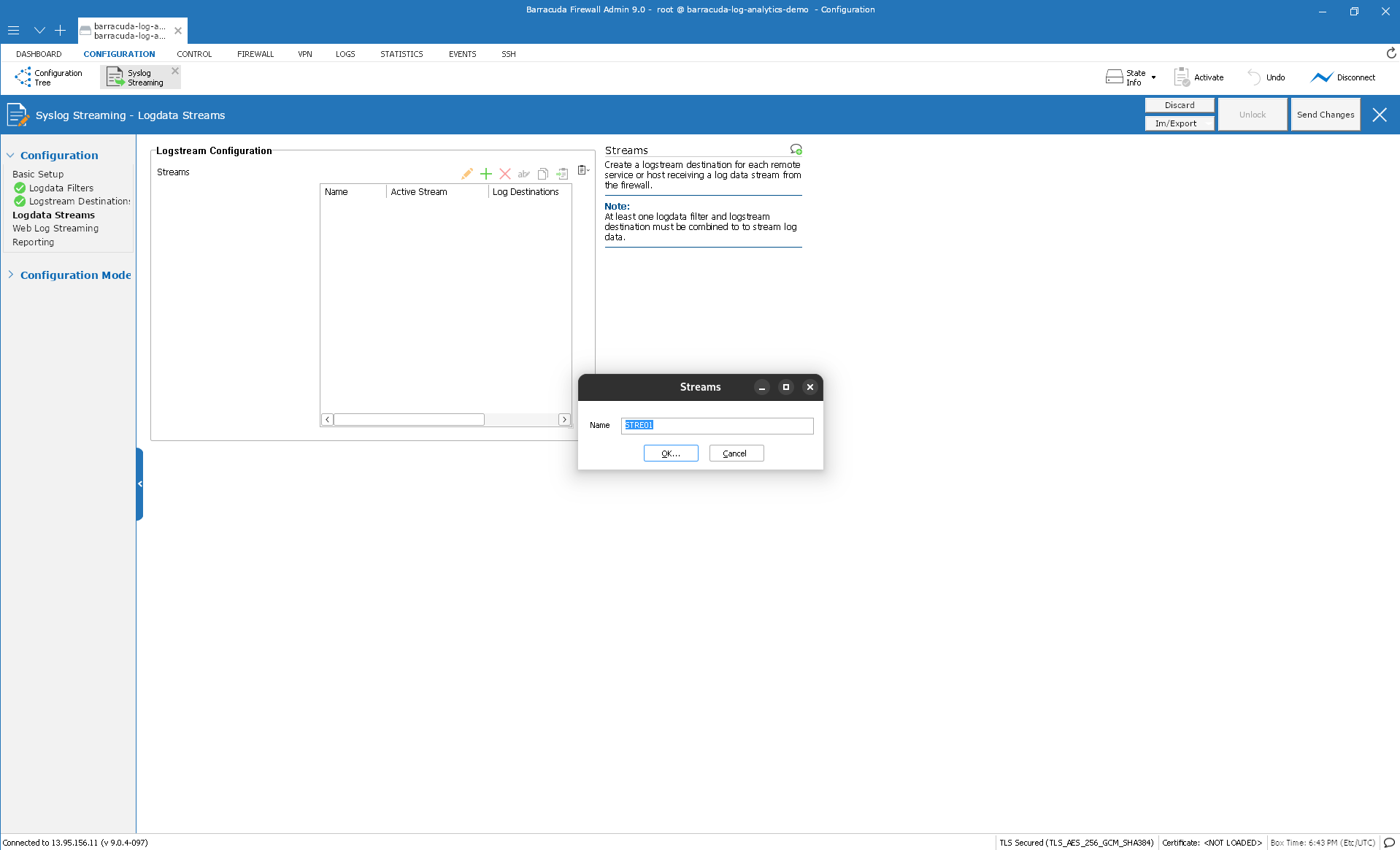Add a new stream with green plus
The image size is (1400, 850).
[x=486, y=174]
